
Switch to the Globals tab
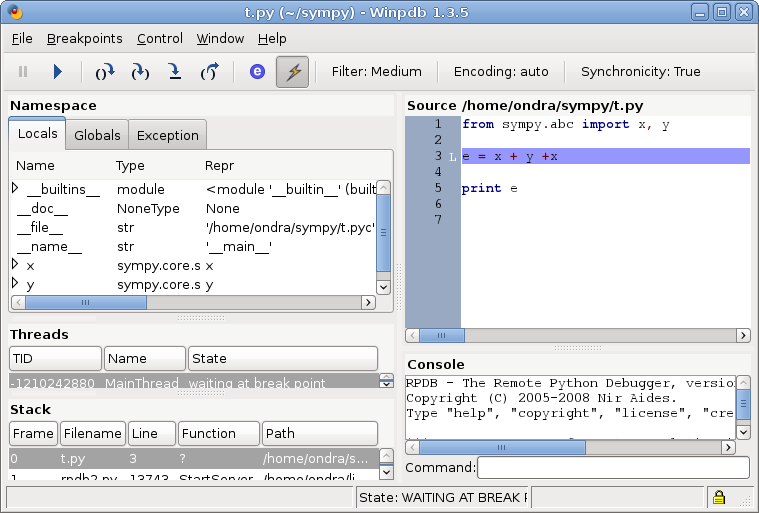(97, 135)
